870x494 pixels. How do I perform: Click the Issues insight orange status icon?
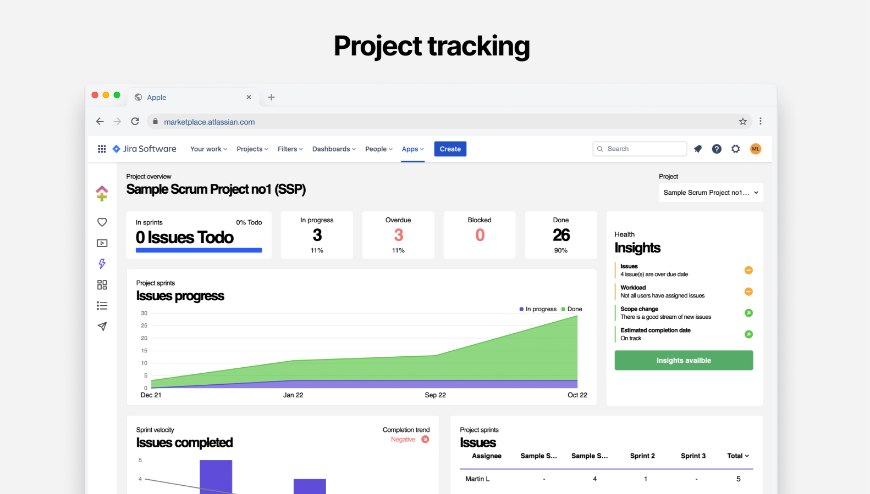tap(748, 270)
